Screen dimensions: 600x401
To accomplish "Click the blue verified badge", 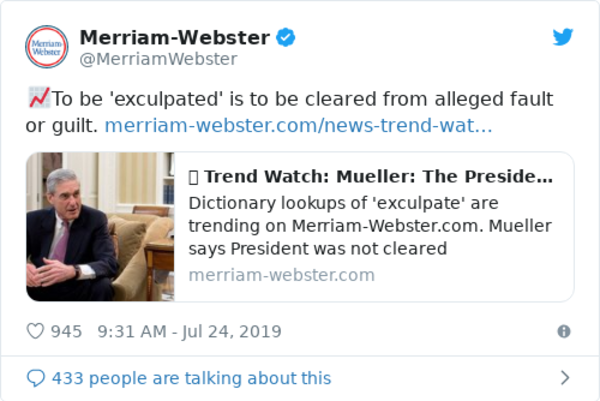I will tap(286, 37).
